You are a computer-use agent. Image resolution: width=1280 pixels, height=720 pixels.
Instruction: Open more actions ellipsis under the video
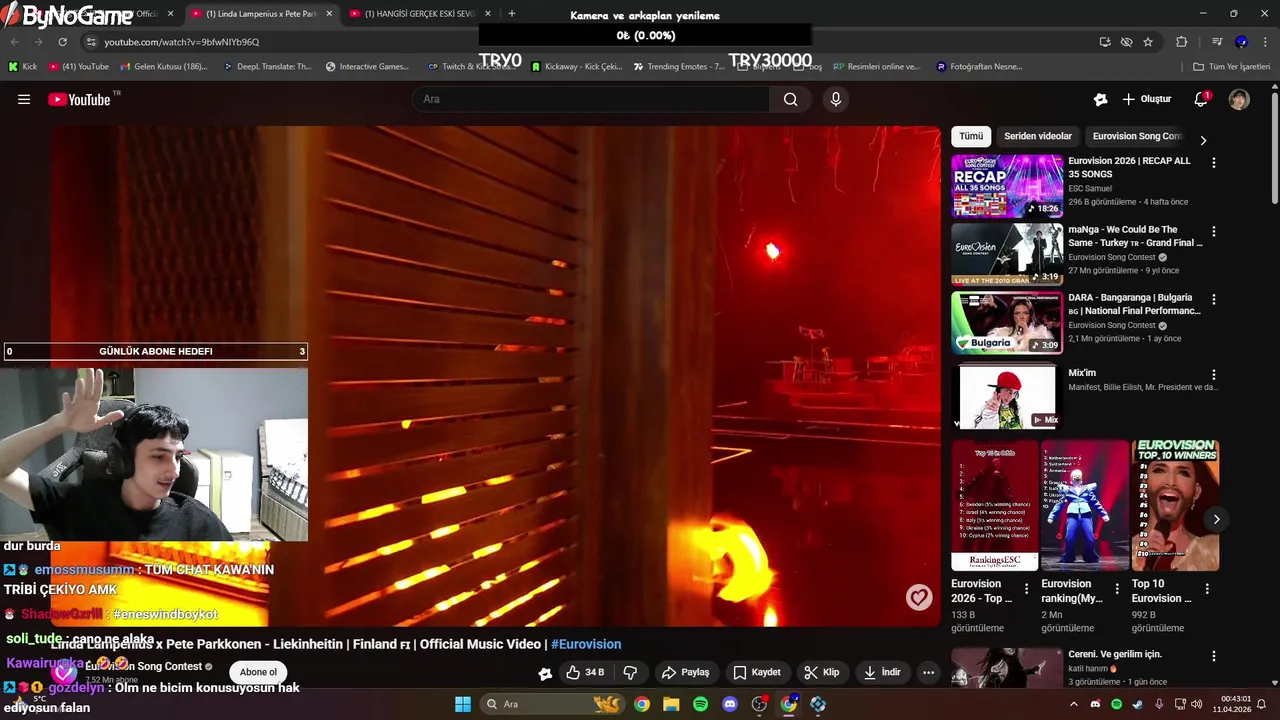click(928, 672)
